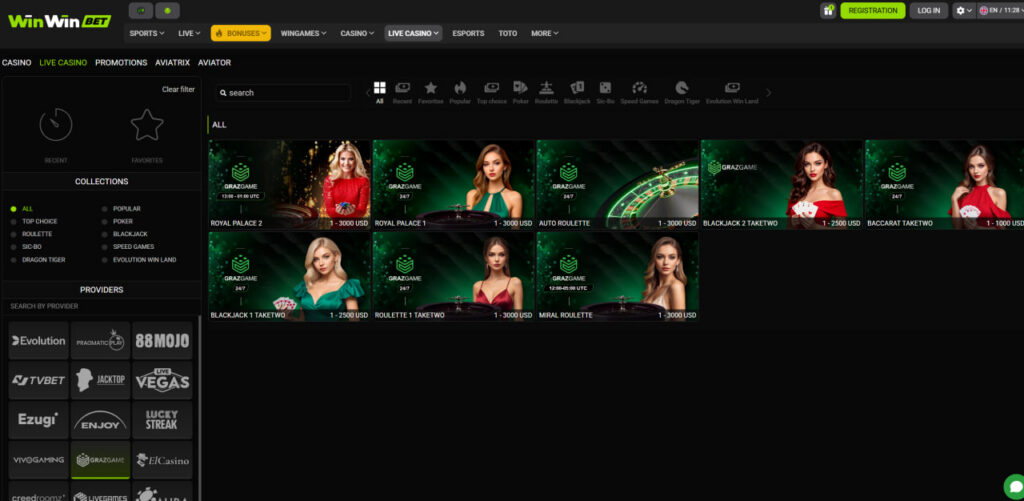Open the Recent clock icon in sidebar

56,124
